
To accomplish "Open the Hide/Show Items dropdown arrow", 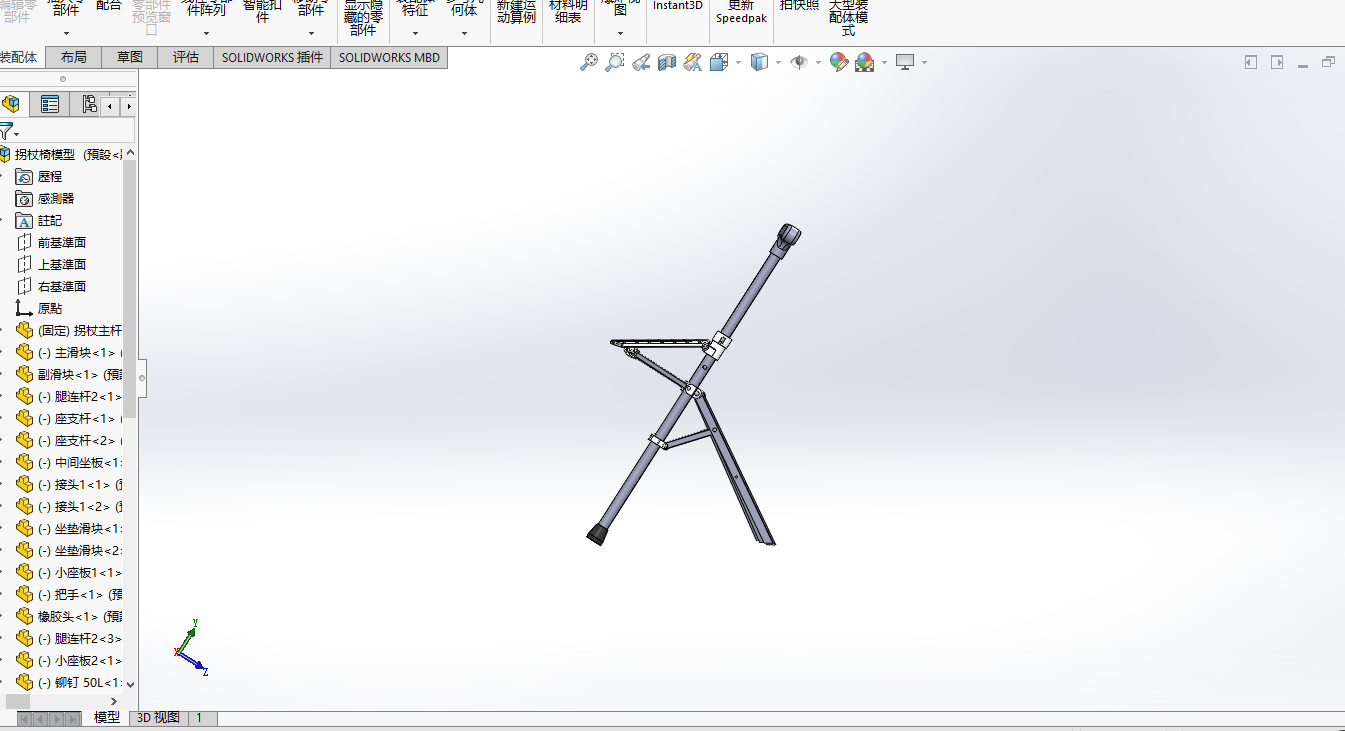I will point(818,62).
